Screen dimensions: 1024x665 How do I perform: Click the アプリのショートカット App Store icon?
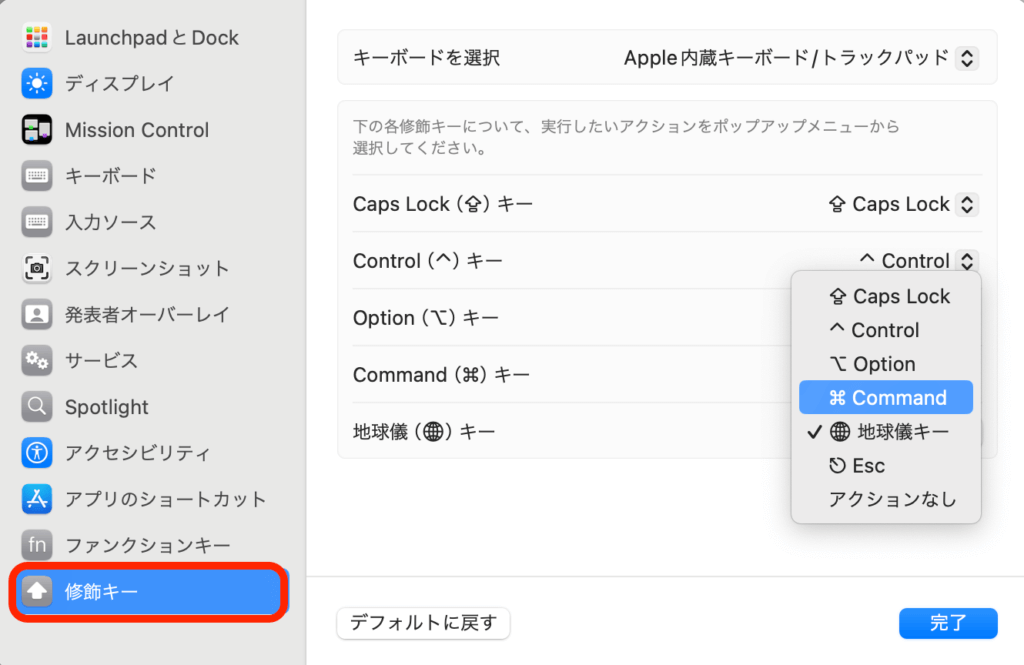pos(37,499)
